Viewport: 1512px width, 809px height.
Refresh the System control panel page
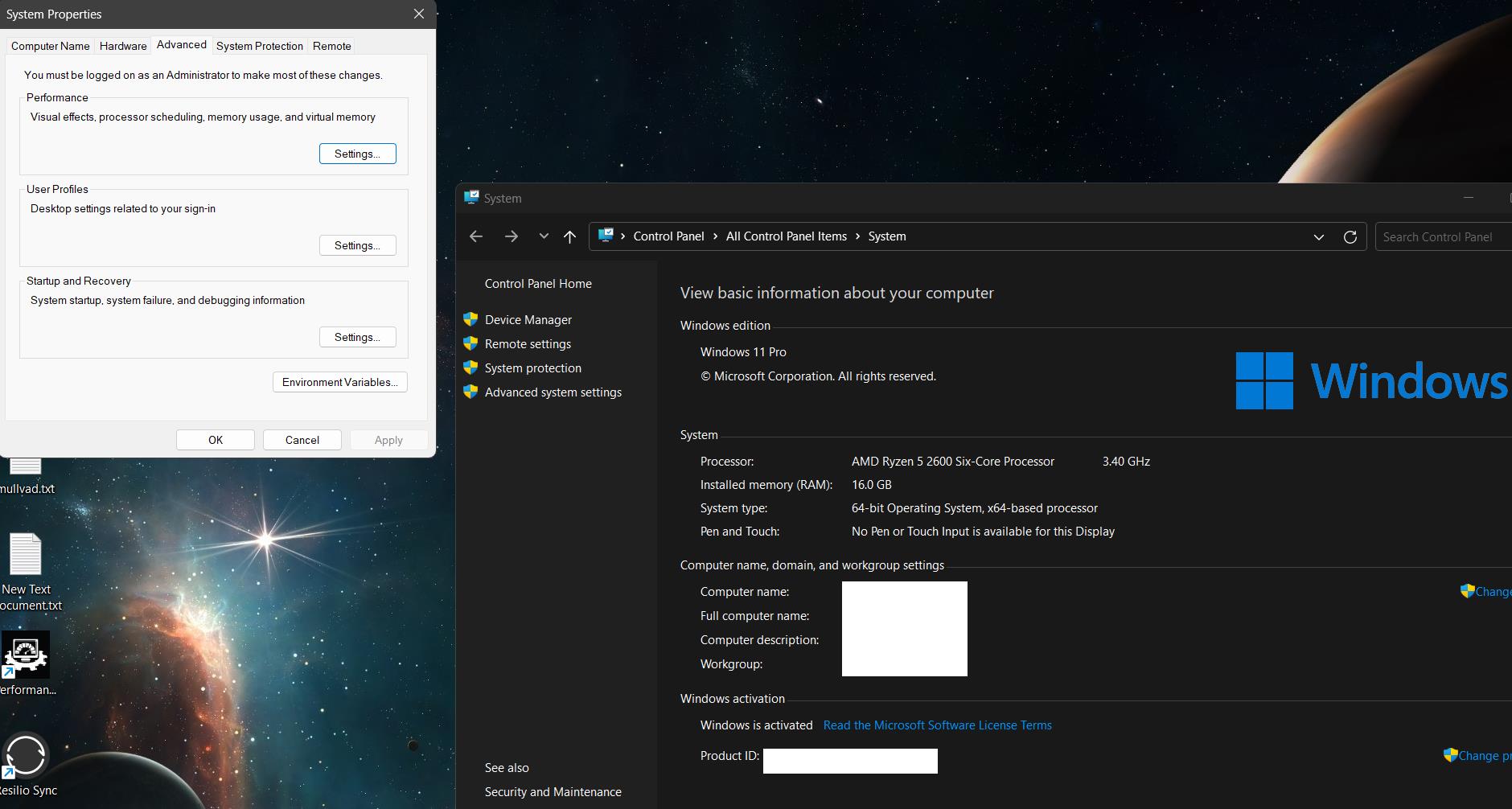[x=1350, y=236]
